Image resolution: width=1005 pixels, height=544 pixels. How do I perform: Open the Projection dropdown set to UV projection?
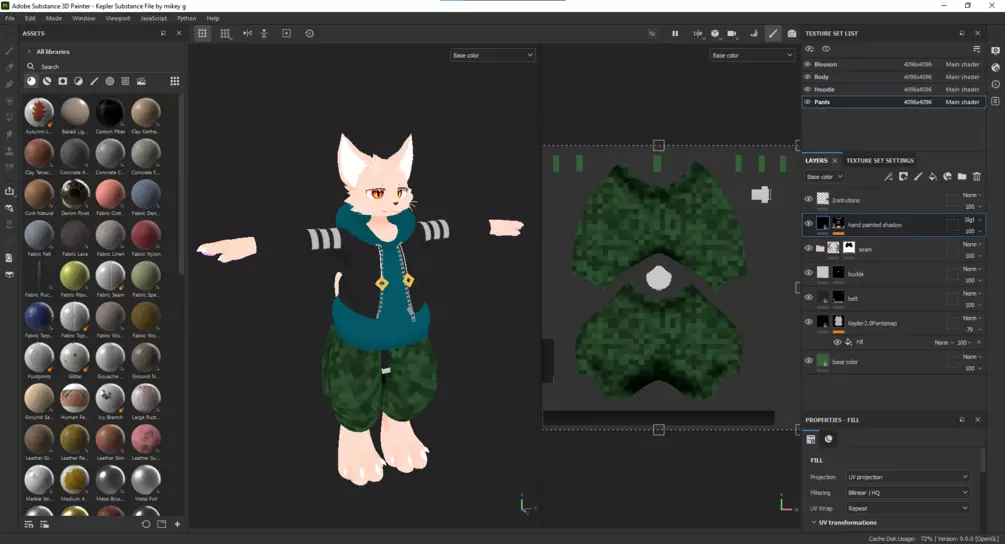point(907,477)
